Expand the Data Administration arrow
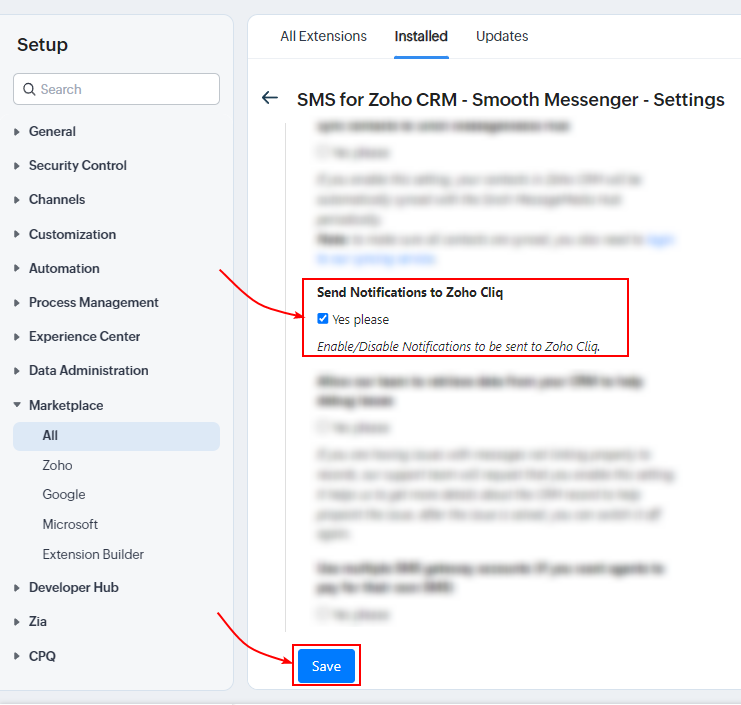 click(17, 371)
